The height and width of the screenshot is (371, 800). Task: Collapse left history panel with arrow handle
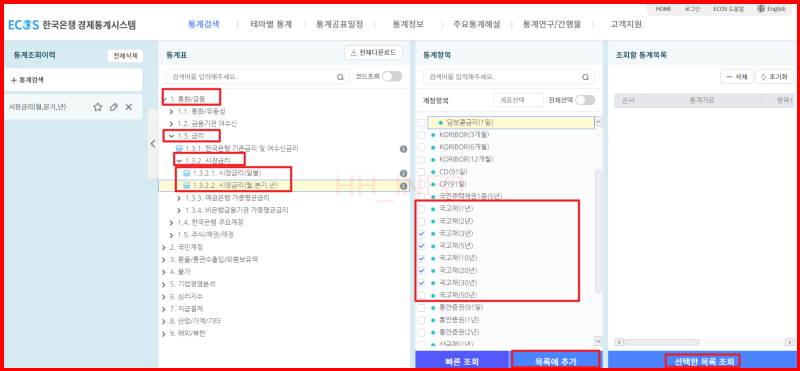(x=153, y=144)
